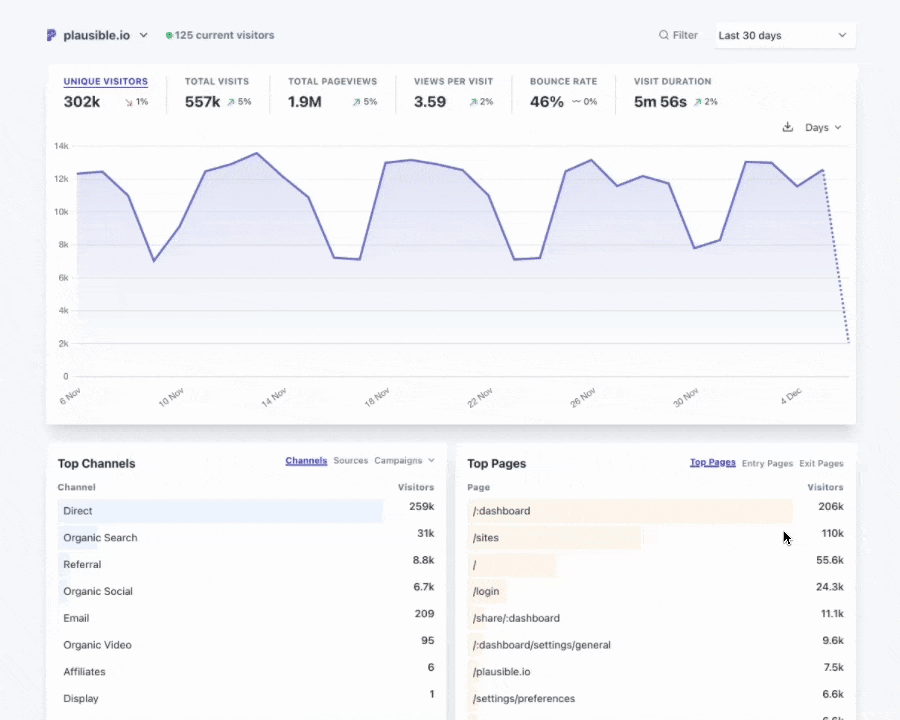Download chart data via download icon

[x=787, y=127]
